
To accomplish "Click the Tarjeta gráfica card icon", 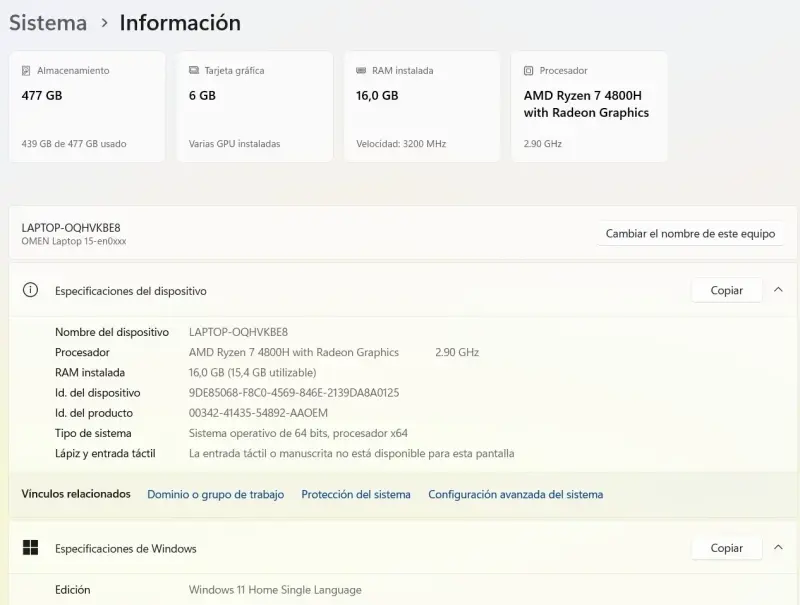I will click(x=194, y=70).
